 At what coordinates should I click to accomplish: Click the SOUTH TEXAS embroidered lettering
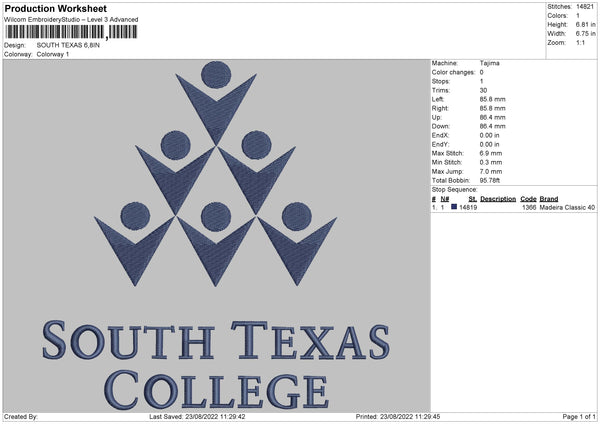coord(216,340)
